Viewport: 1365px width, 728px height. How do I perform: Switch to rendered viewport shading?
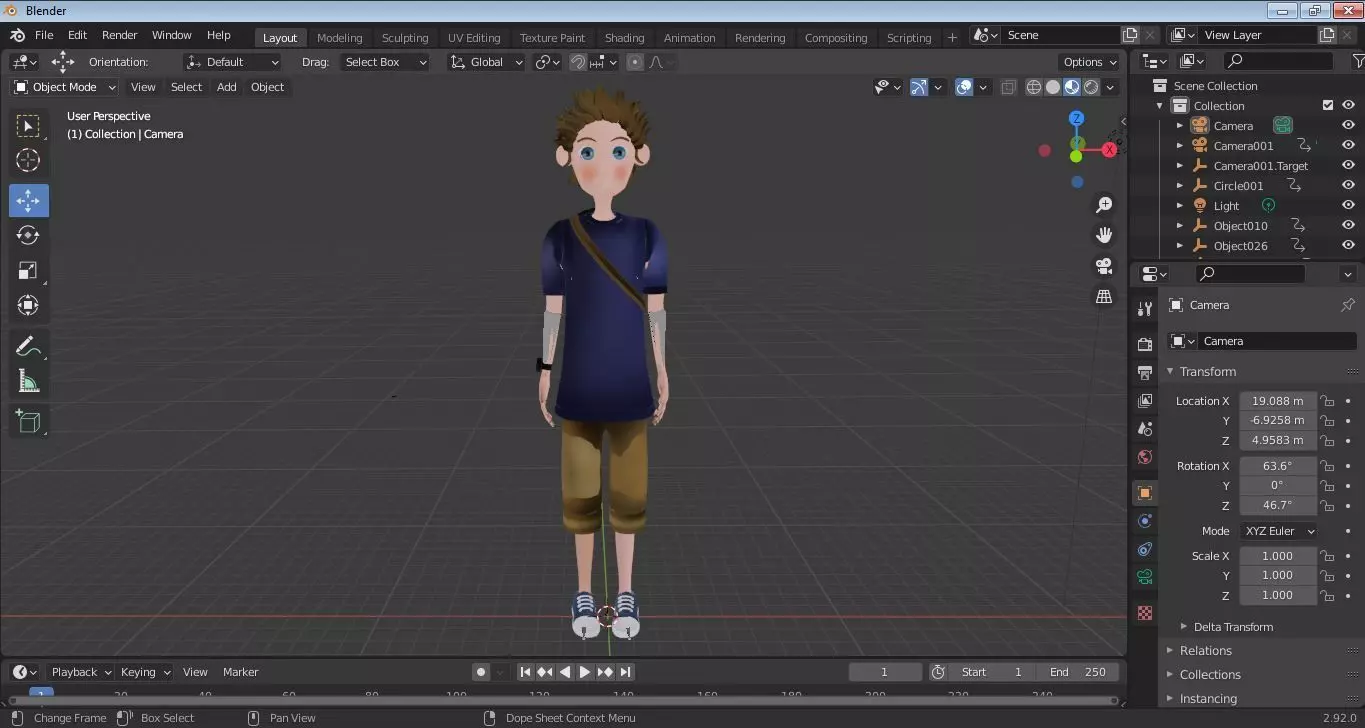click(1091, 87)
